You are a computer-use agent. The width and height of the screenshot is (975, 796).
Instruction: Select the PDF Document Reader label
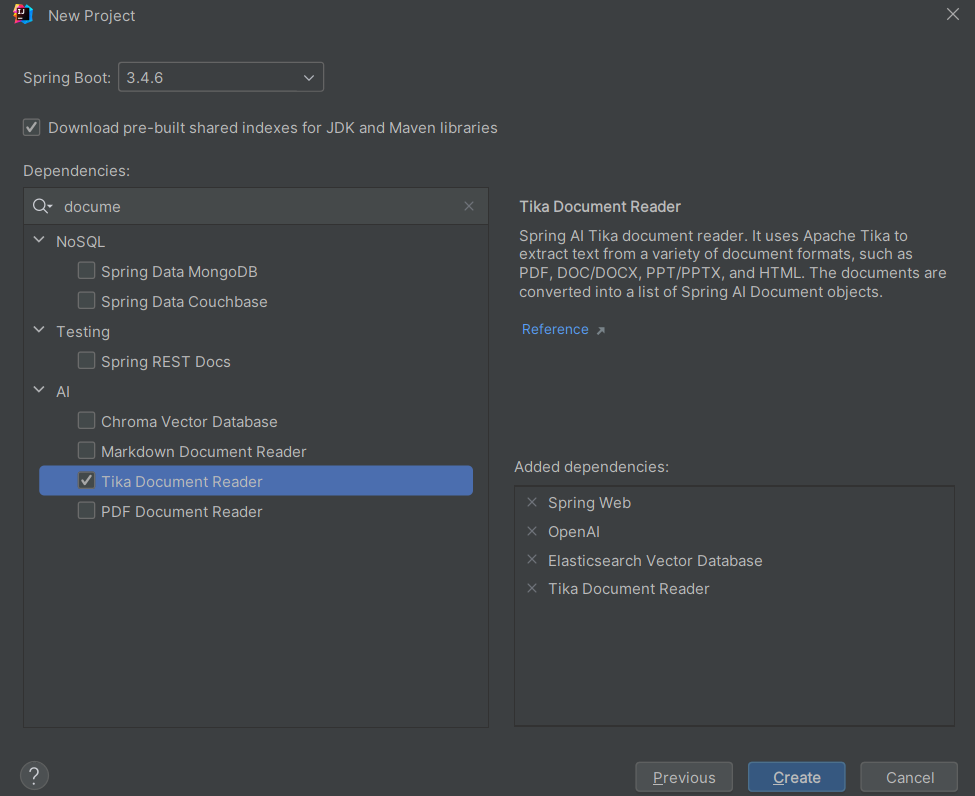182,512
